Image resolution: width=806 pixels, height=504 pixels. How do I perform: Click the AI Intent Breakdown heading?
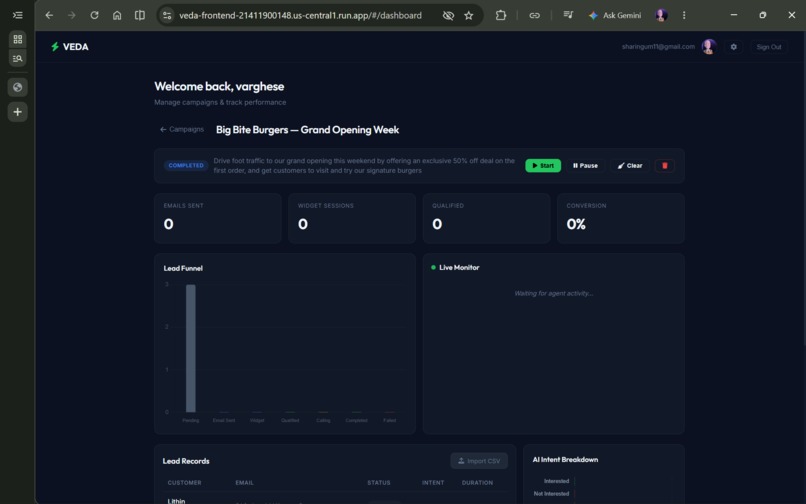tap(565, 460)
